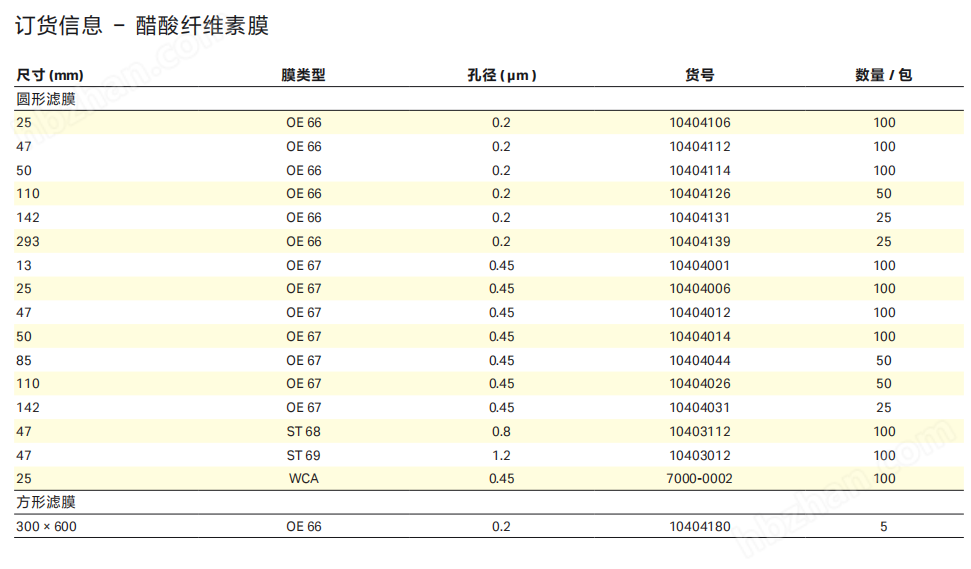Select the 货号 column header

(699, 75)
